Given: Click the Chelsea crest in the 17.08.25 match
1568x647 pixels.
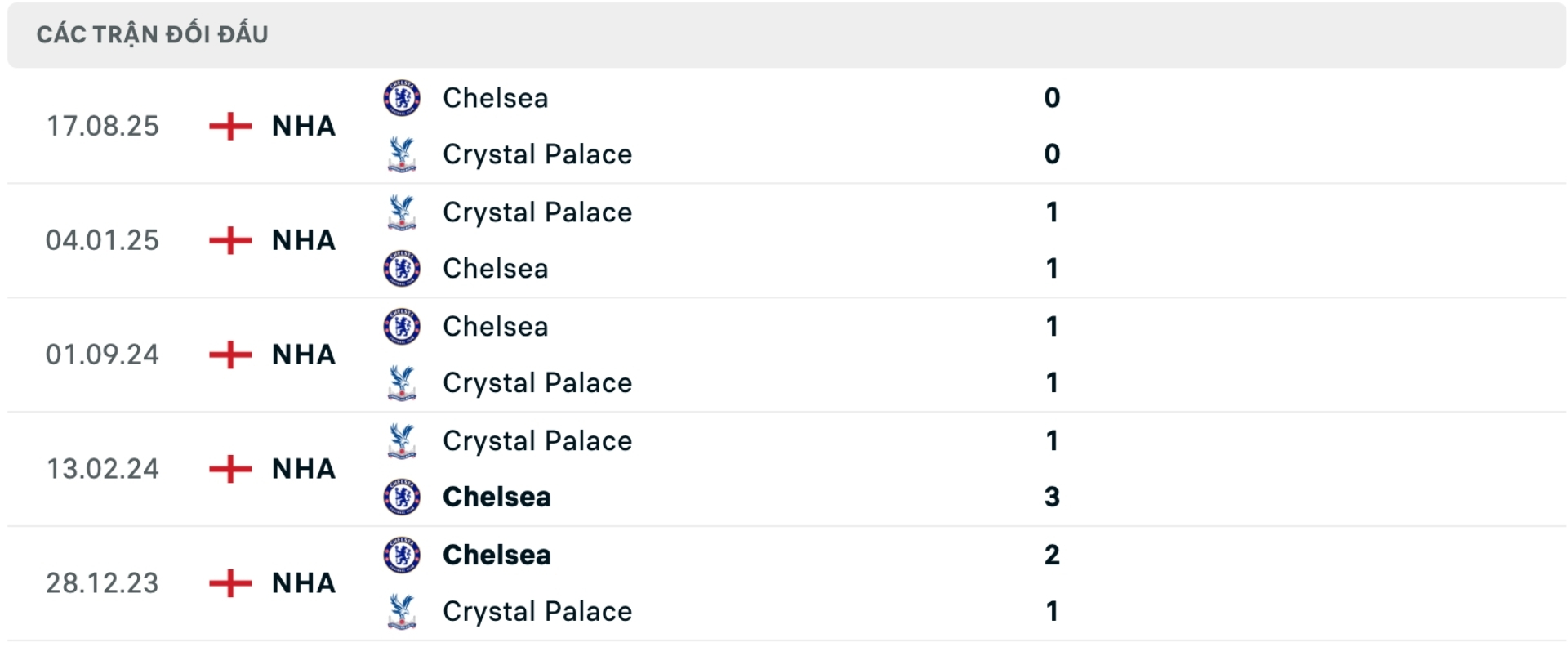Looking at the screenshot, I should click(400, 97).
